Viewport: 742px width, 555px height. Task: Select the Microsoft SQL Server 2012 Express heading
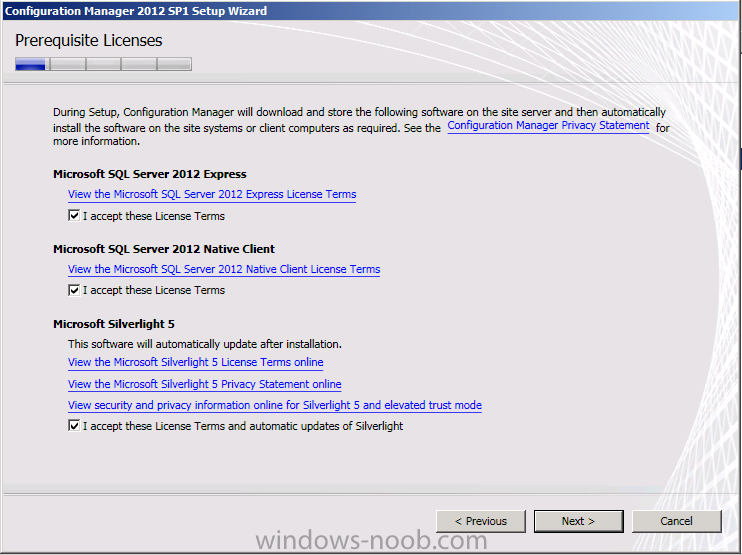[150, 174]
